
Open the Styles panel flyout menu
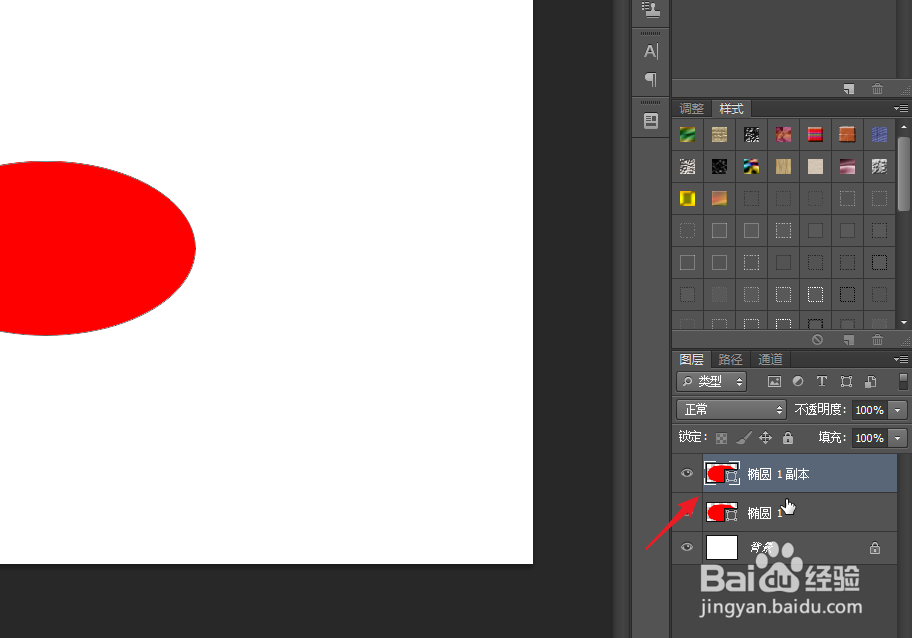coord(900,109)
